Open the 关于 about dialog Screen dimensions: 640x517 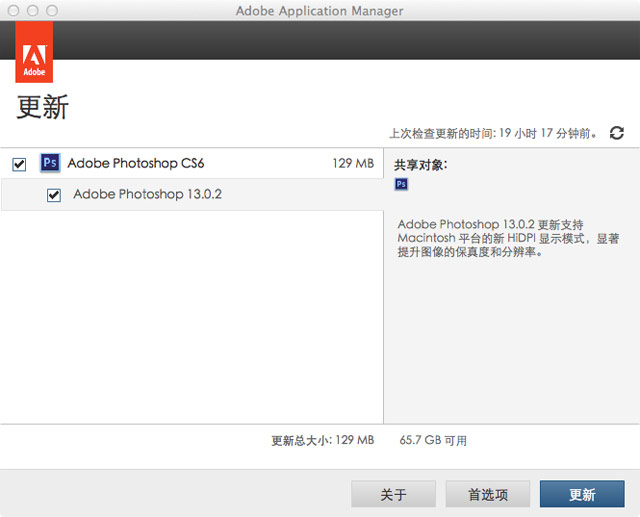click(x=393, y=494)
